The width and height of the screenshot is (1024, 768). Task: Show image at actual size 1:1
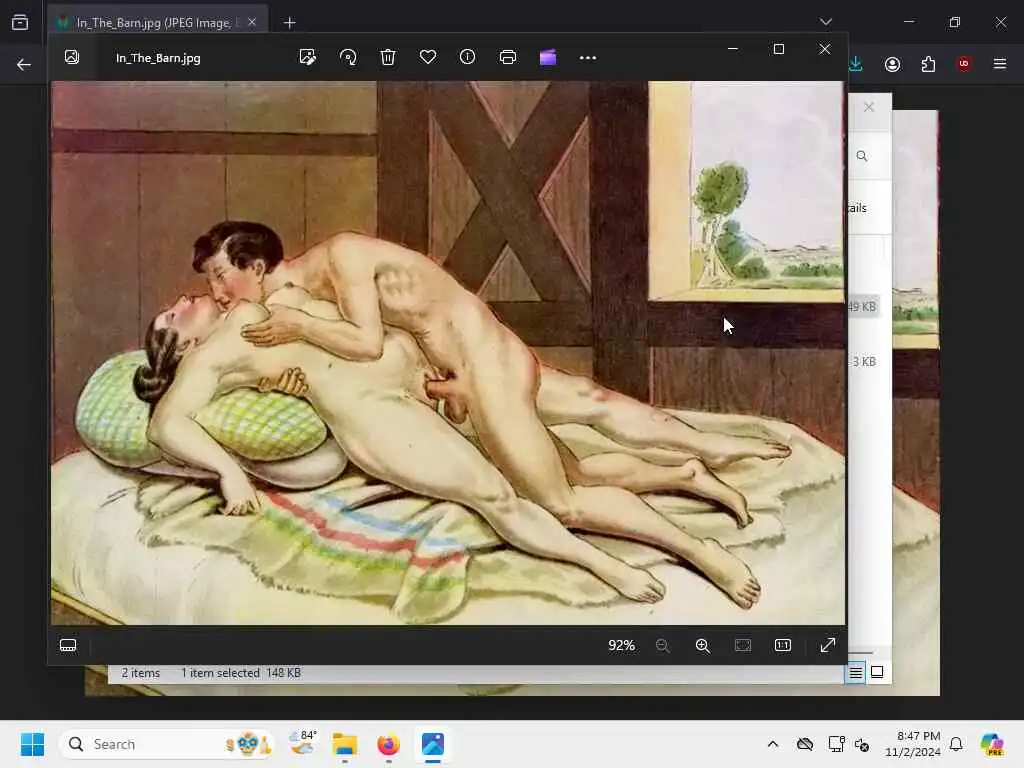pos(782,645)
